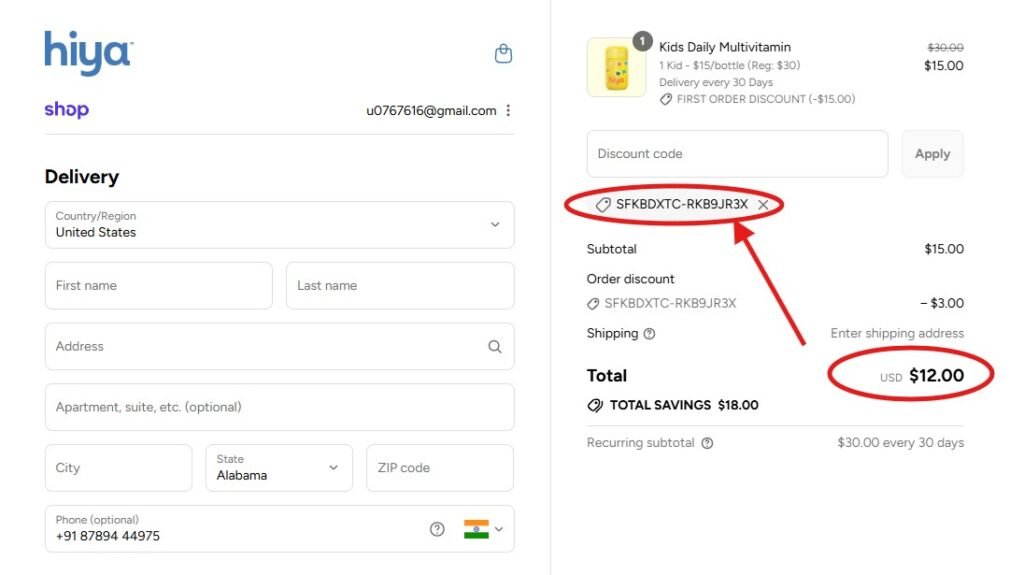The image size is (1024, 575).
Task: Click the email u0767616@gmail.com
Action: pos(431,110)
